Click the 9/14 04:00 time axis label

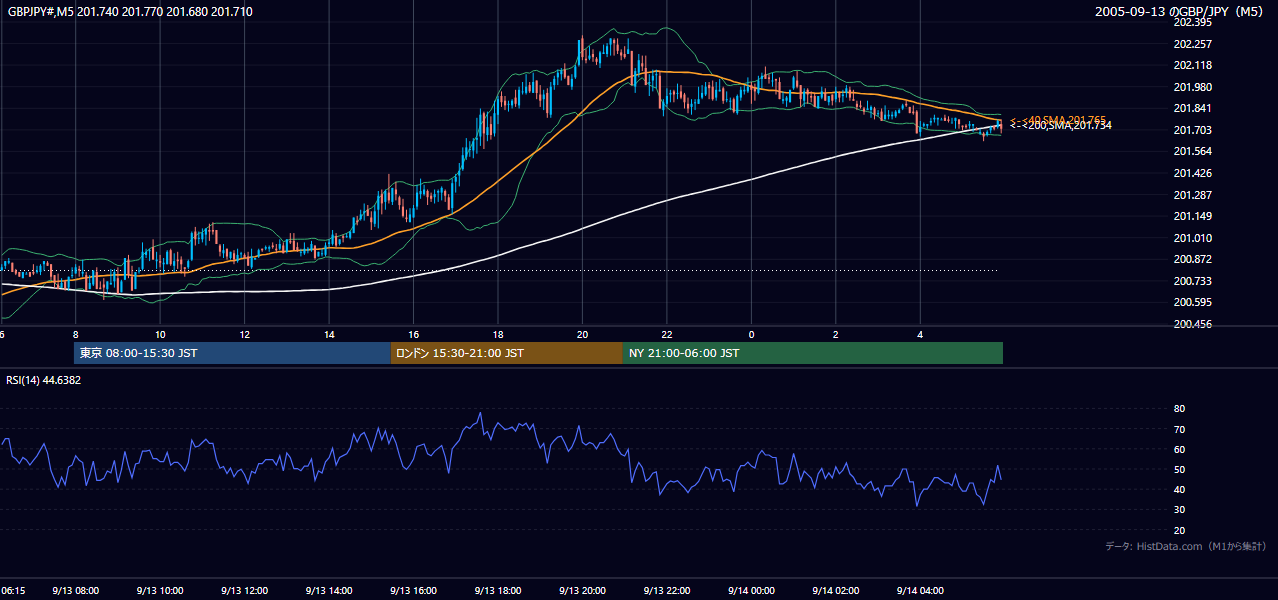coord(920,591)
